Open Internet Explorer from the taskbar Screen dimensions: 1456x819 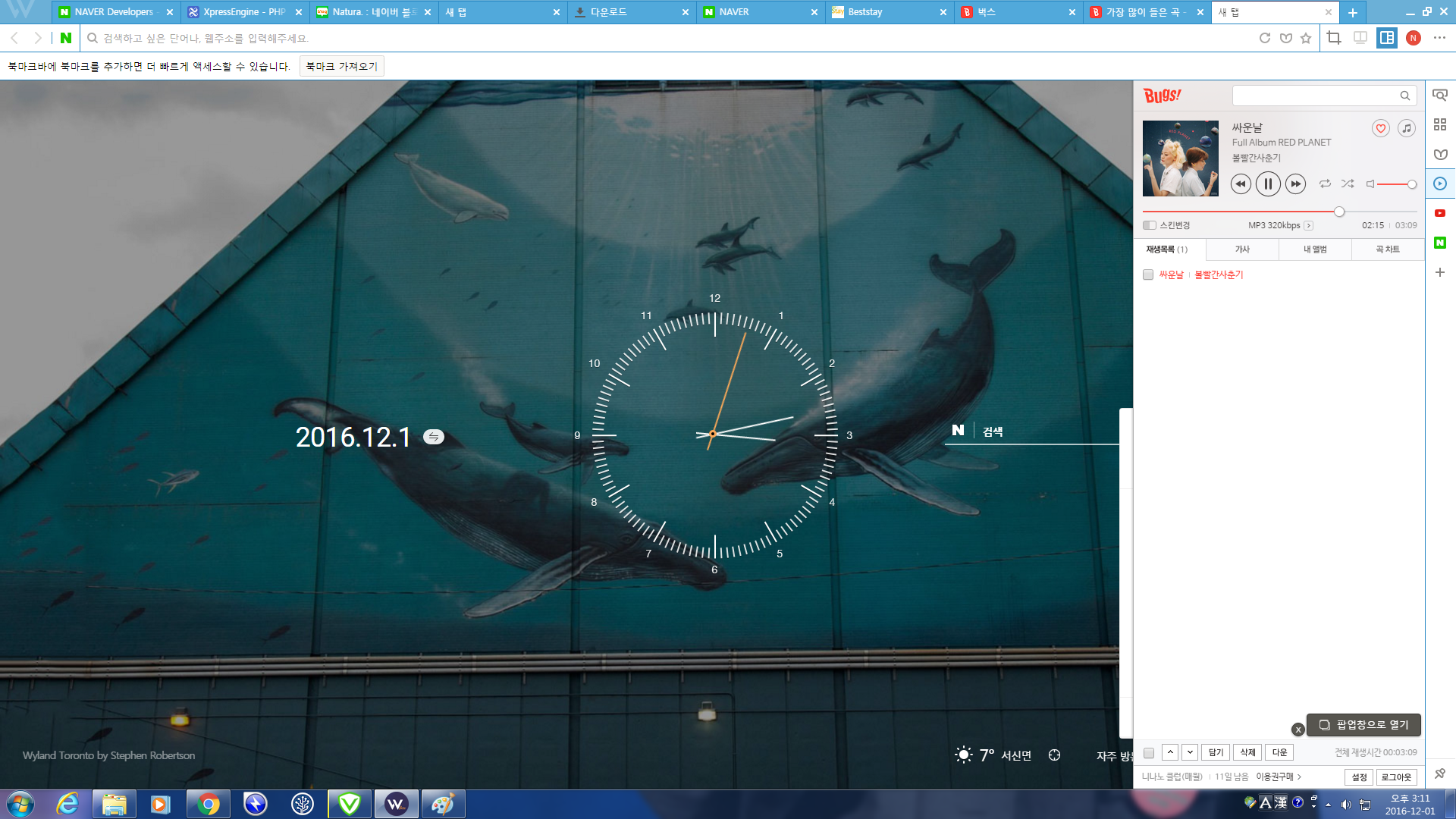[68, 804]
